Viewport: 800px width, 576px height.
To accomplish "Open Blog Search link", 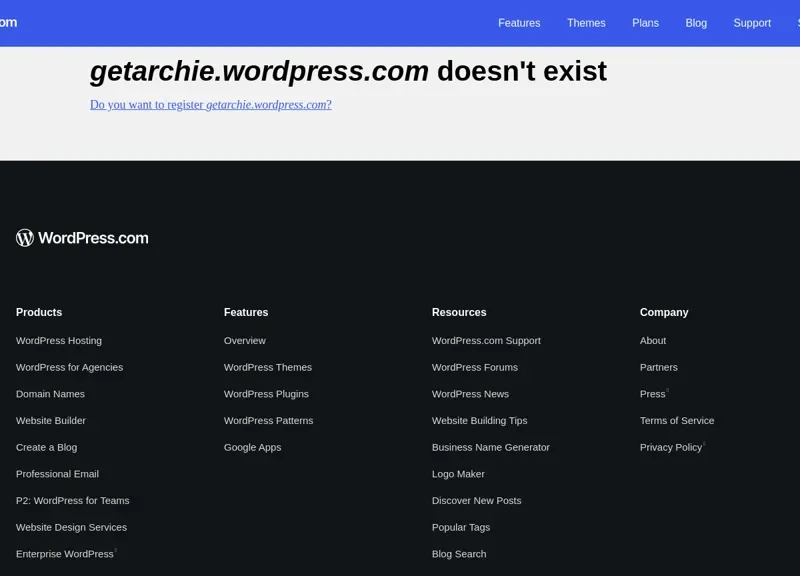I will point(459,554).
